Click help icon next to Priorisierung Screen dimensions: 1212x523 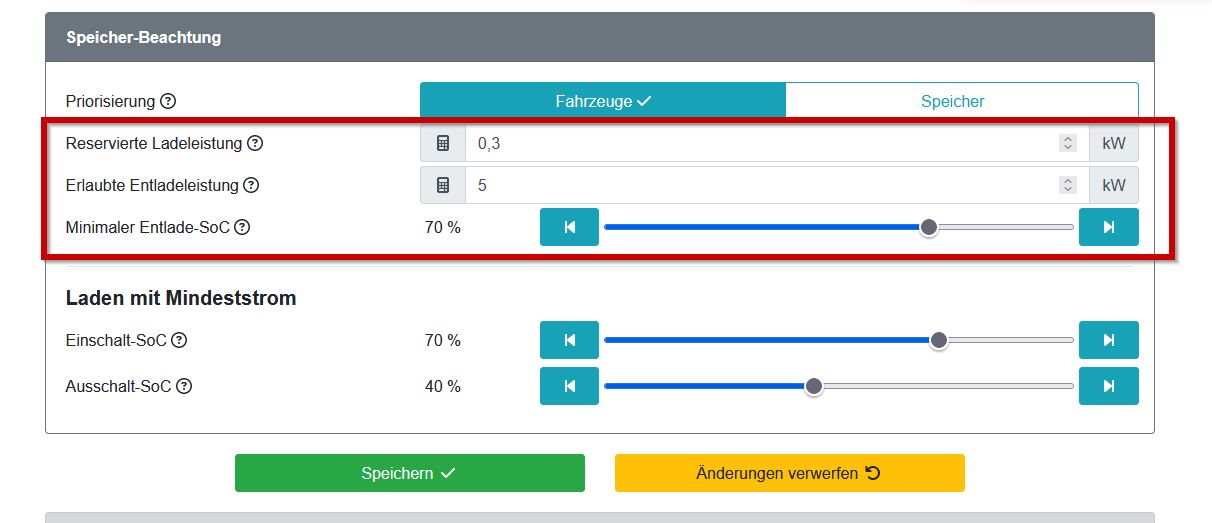pyautogui.click(x=168, y=101)
